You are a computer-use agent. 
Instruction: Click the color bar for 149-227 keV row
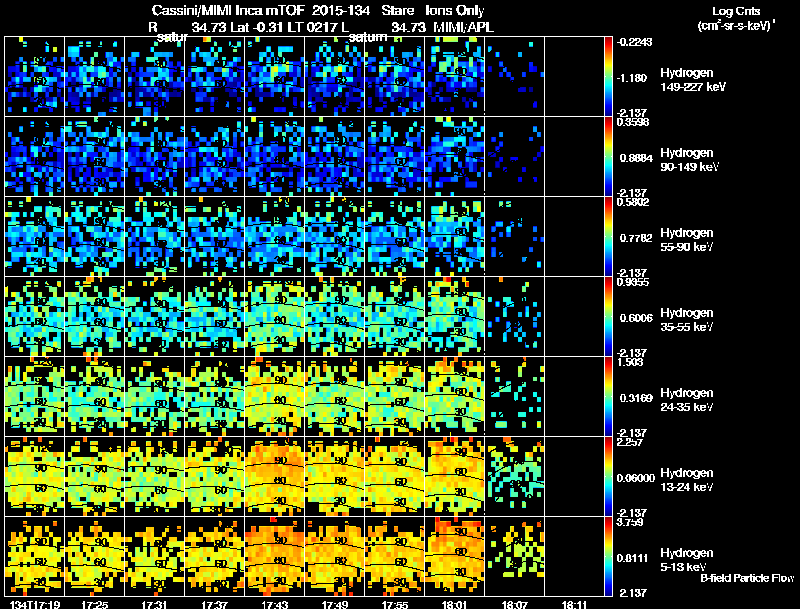pyautogui.click(x=608, y=77)
